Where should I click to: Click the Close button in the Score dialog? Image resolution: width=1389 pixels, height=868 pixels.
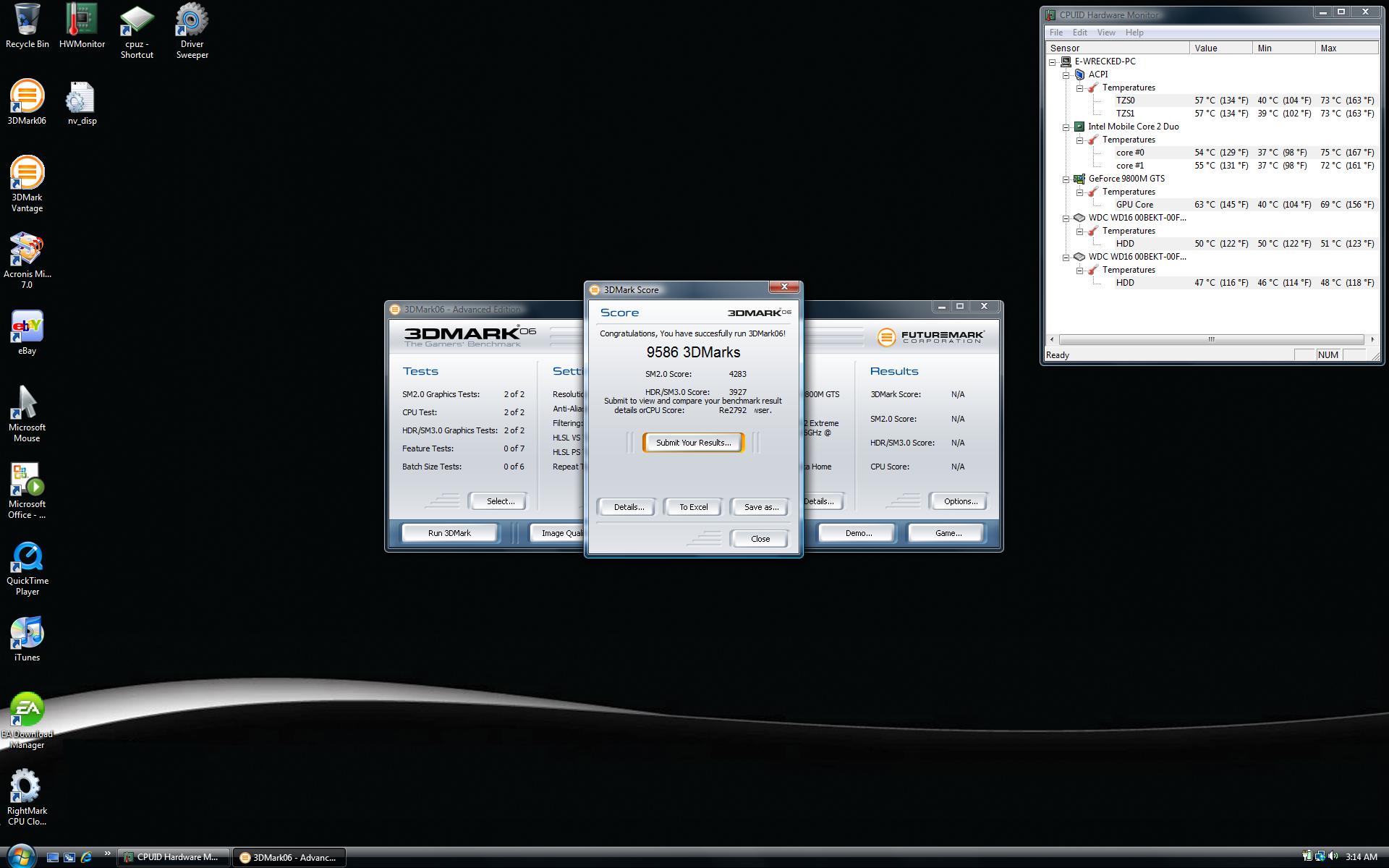coord(760,539)
